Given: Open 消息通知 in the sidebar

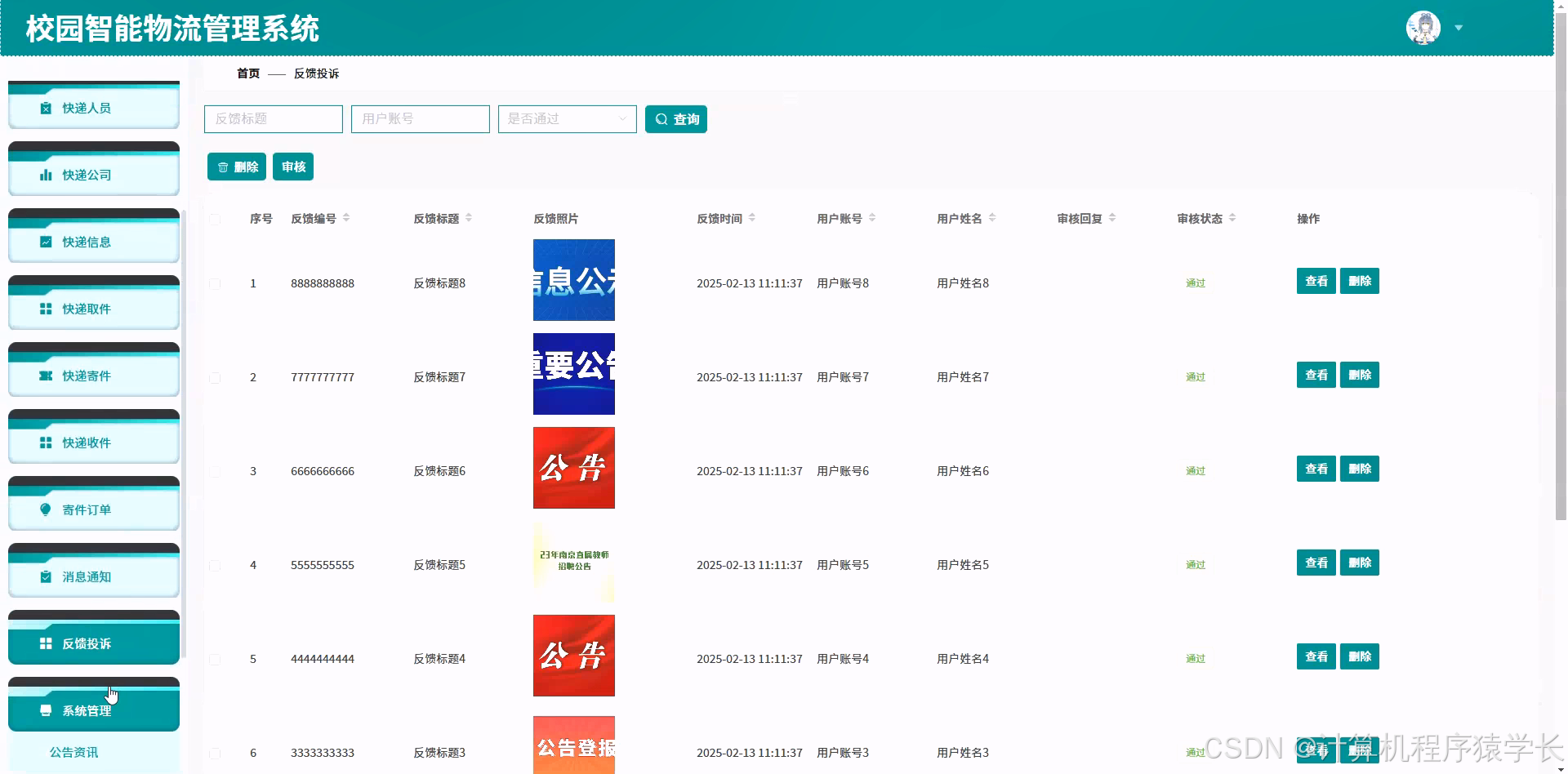Looking at the screenshot, I should 93,576.
